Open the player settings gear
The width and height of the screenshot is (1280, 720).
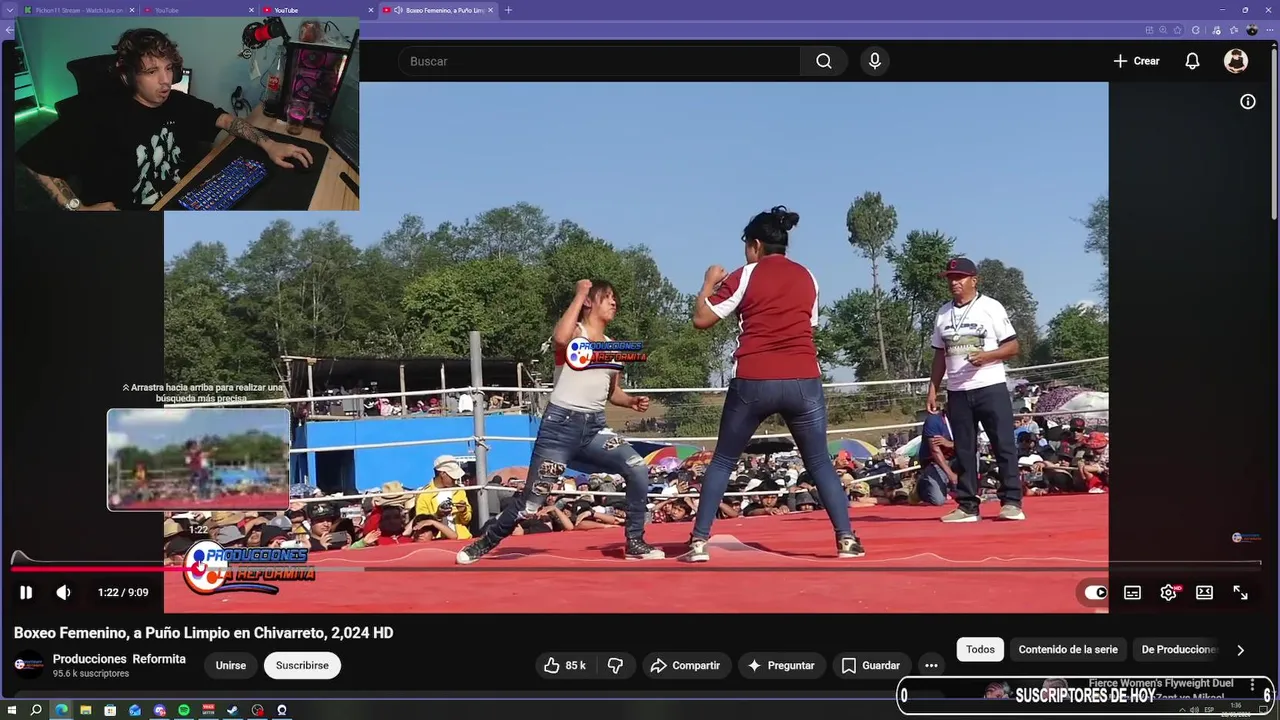(1168, 592)
